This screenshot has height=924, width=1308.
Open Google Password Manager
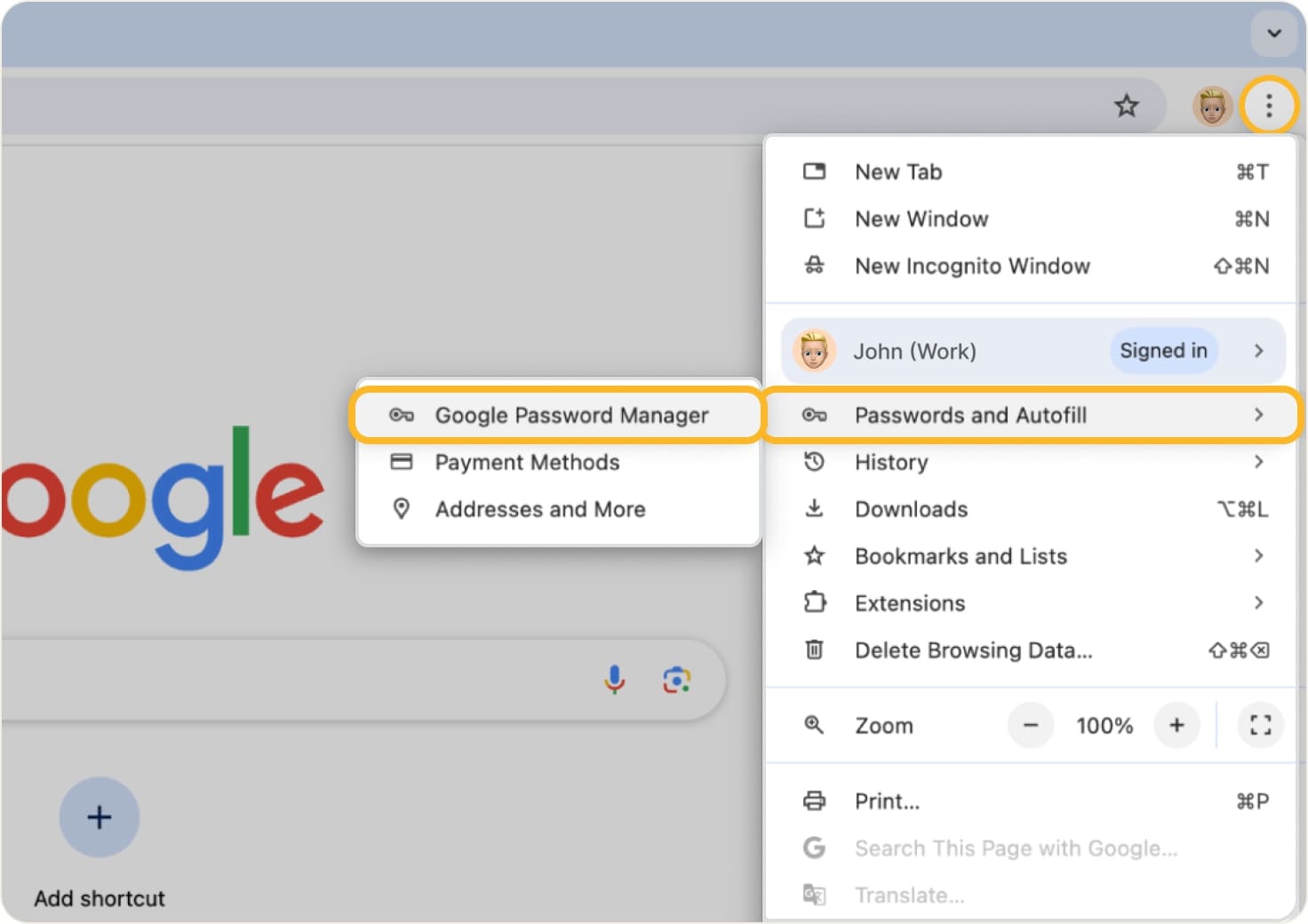[570, 415]
